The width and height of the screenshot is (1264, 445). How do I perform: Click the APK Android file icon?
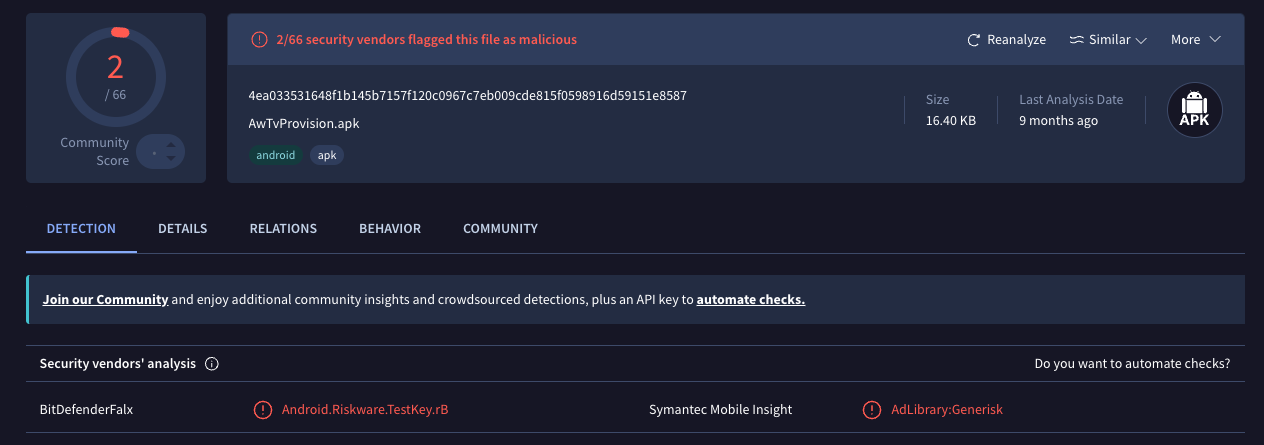(x=1195, y=110)
